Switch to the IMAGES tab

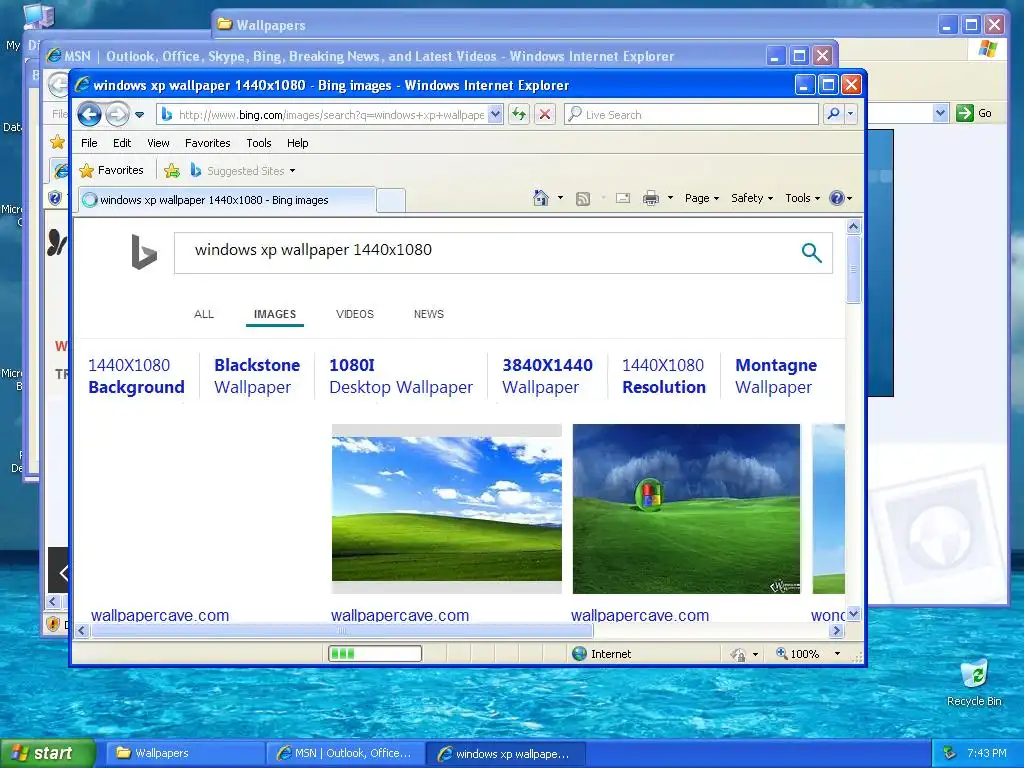(x=275, y=314)
